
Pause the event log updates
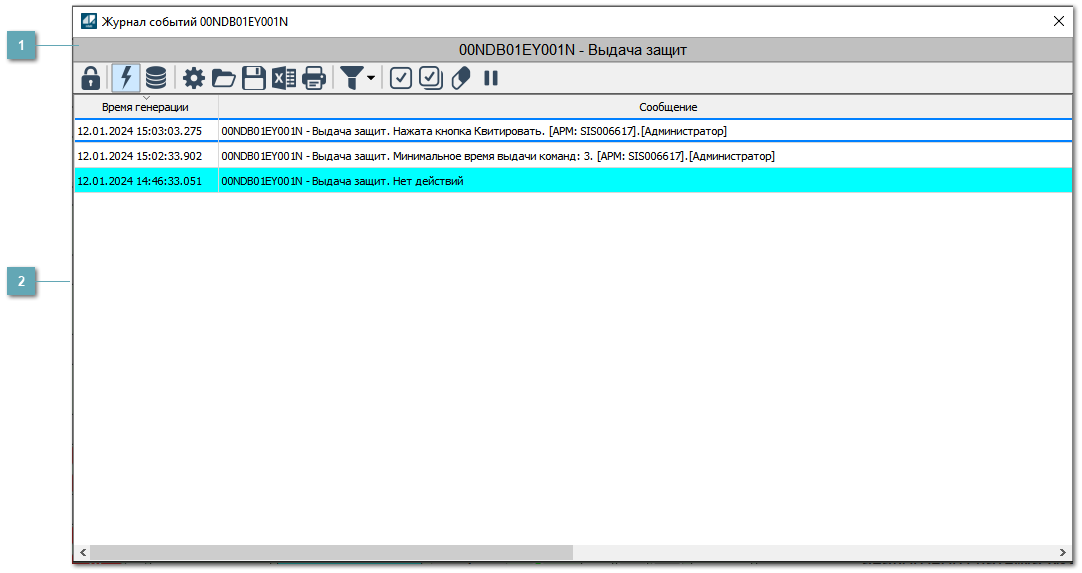(491, 78)
